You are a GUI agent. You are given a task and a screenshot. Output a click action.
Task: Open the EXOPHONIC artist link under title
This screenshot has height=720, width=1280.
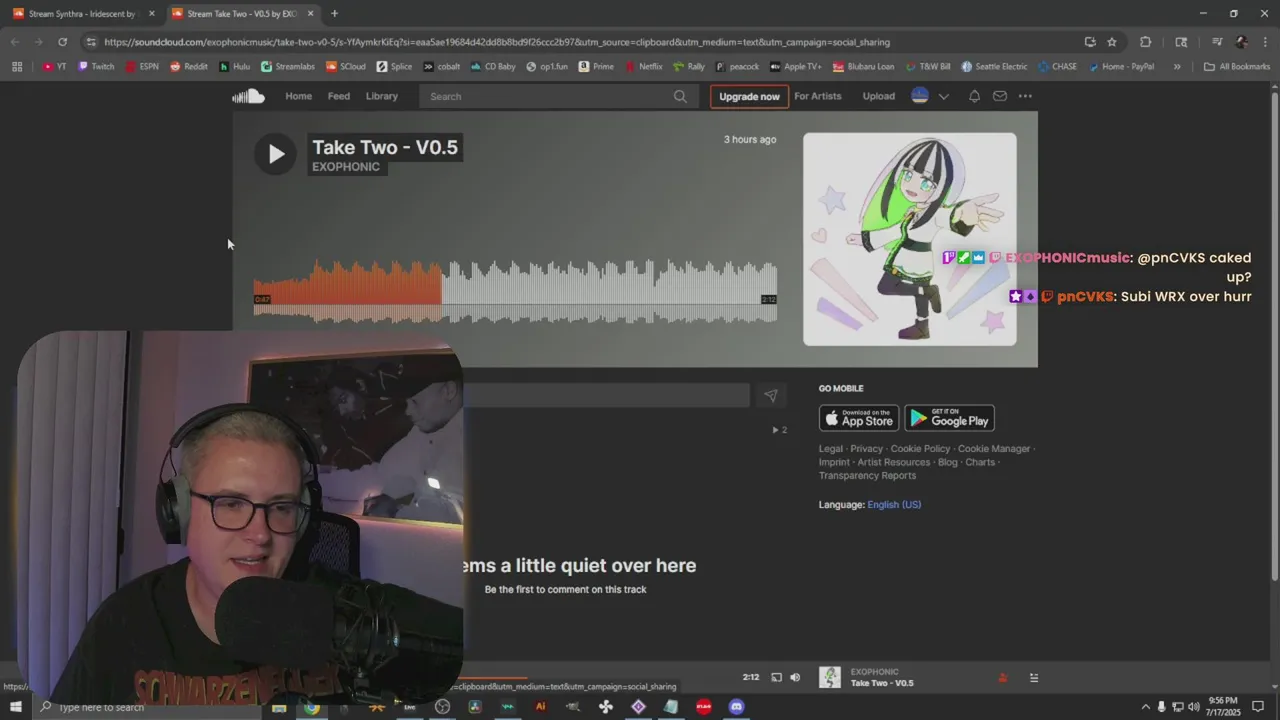[x=346, y=167]
